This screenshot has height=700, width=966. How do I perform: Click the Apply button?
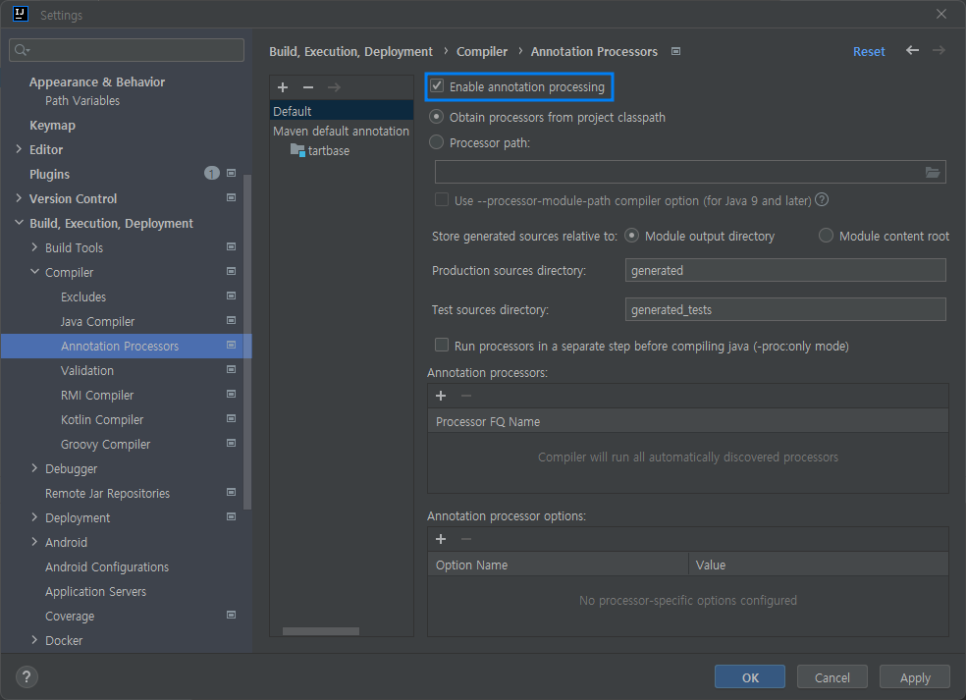(915, 677)
